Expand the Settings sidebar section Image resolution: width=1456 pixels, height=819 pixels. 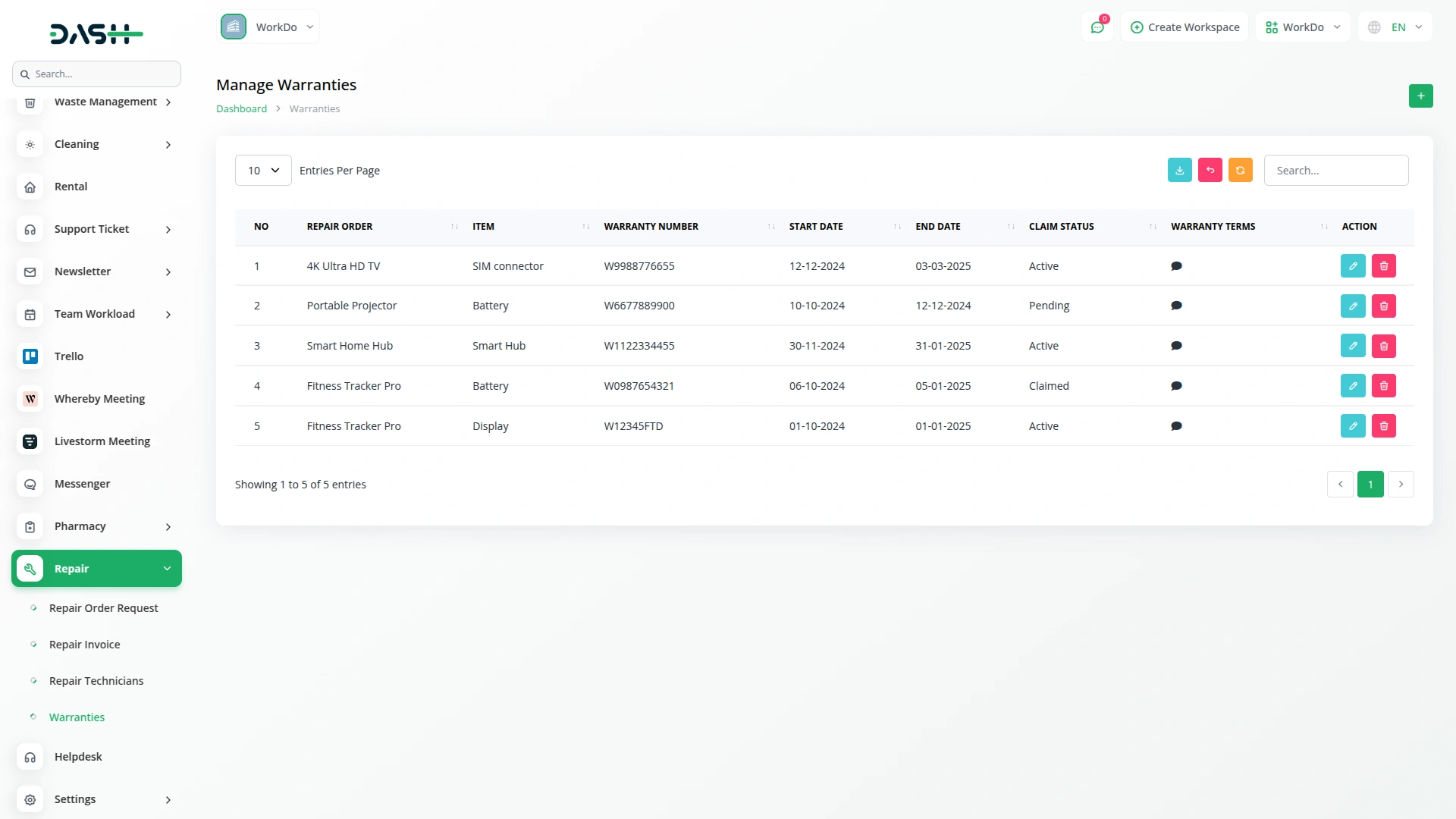pyautogui.click(x=75, y=799)
